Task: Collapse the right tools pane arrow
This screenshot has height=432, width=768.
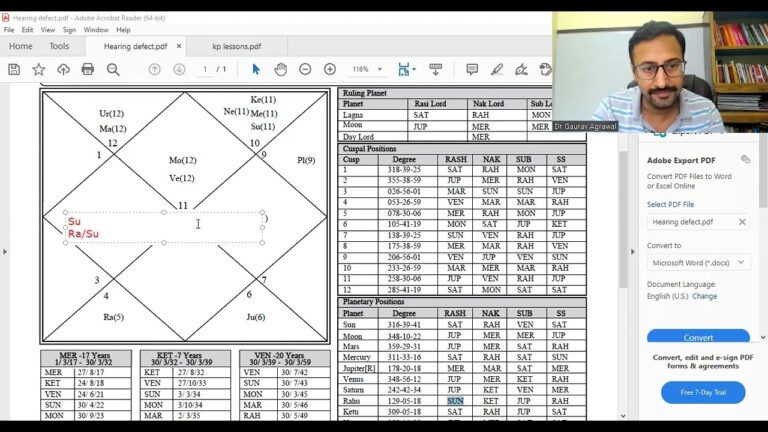Action: pos(632,252)
